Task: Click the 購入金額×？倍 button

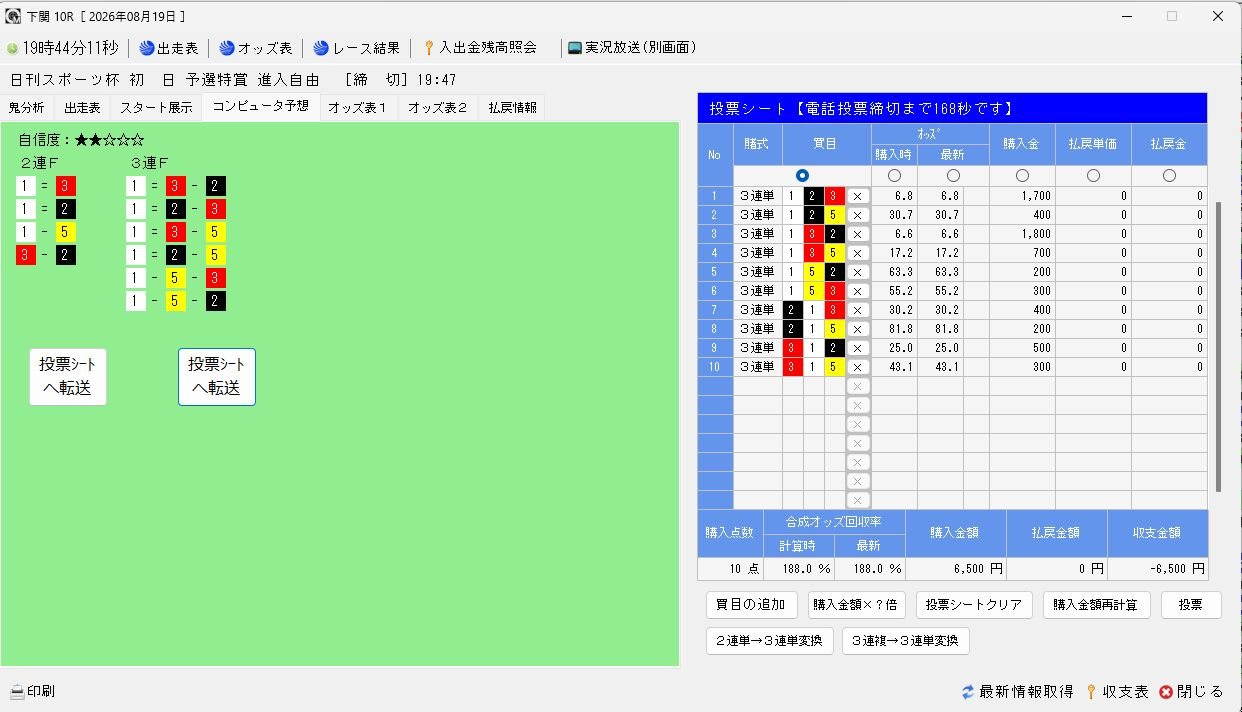Action: tap(856, 605)
